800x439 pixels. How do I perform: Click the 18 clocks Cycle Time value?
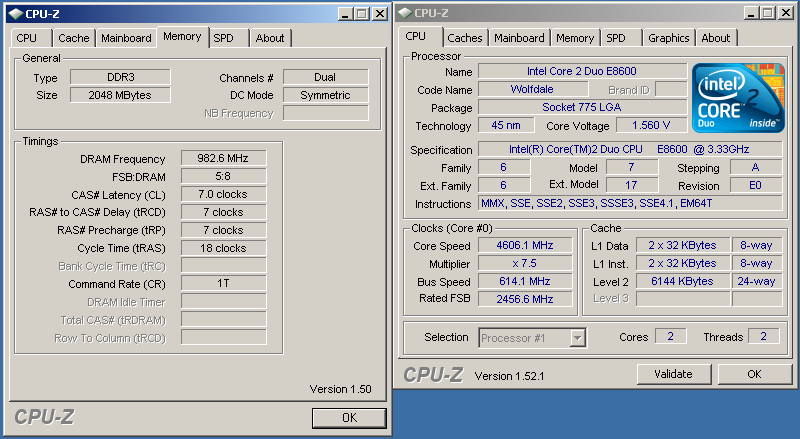(x=223, y=248)
